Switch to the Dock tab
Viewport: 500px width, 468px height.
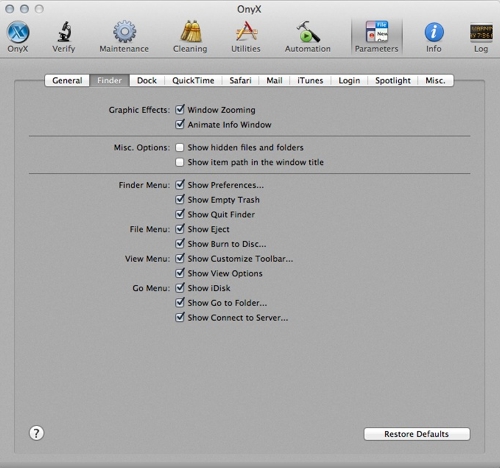click(x=147, y=80)
